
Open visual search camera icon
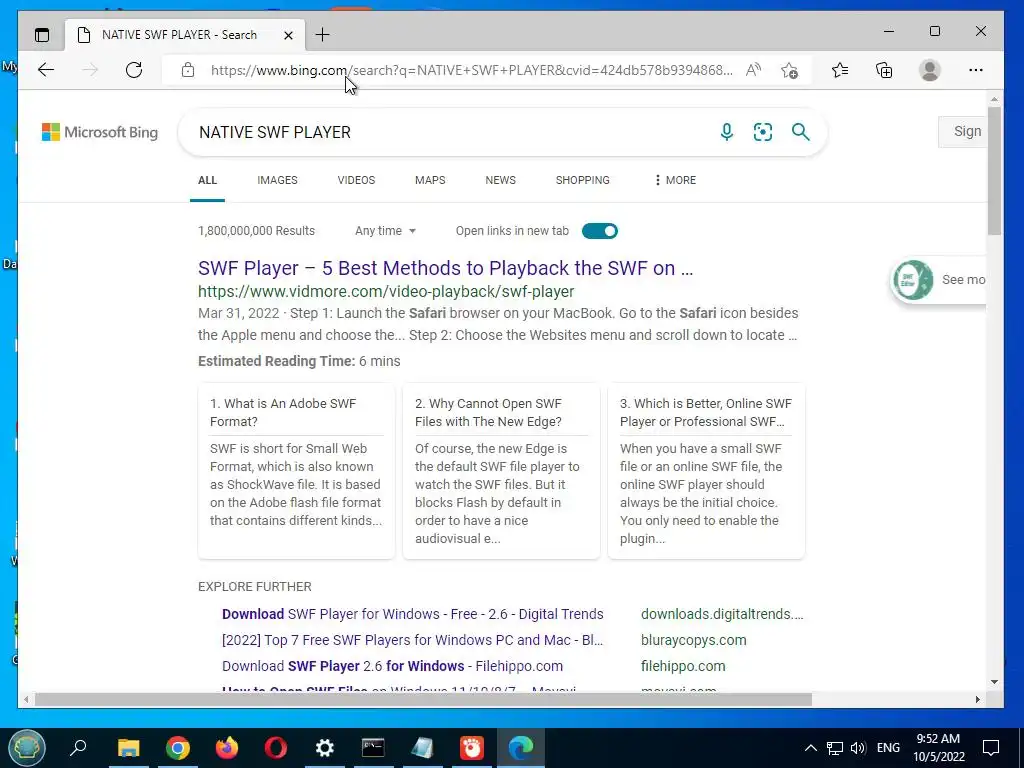[x=763, y=132]
